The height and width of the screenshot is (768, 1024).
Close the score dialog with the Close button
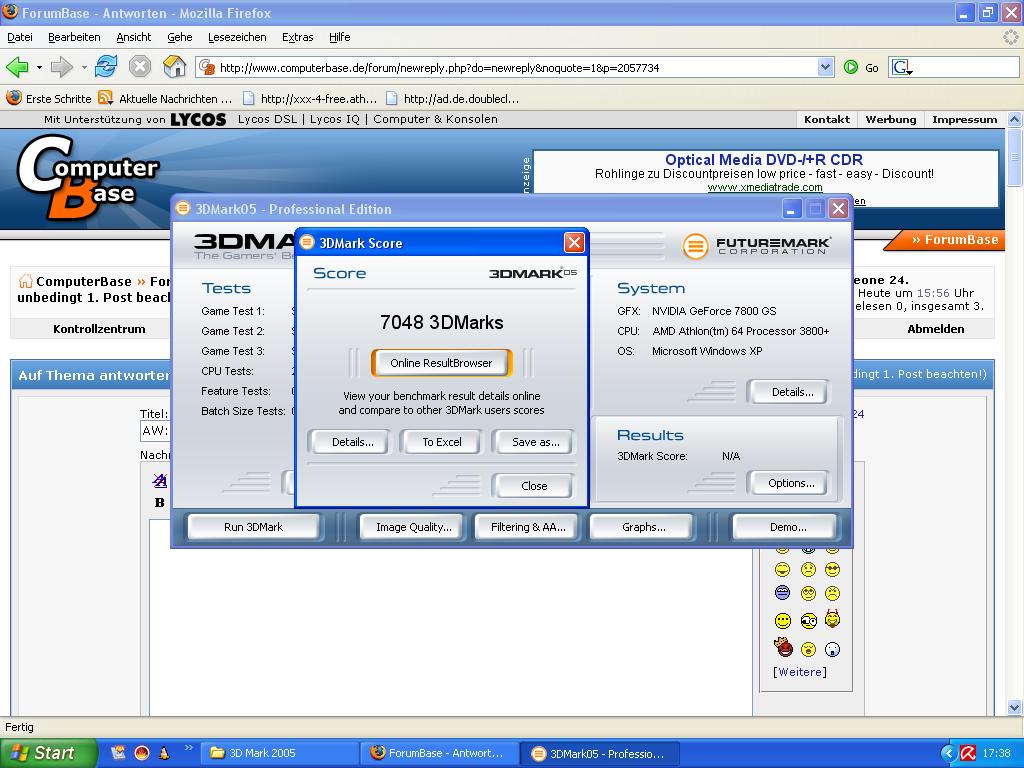pos(534,486)
